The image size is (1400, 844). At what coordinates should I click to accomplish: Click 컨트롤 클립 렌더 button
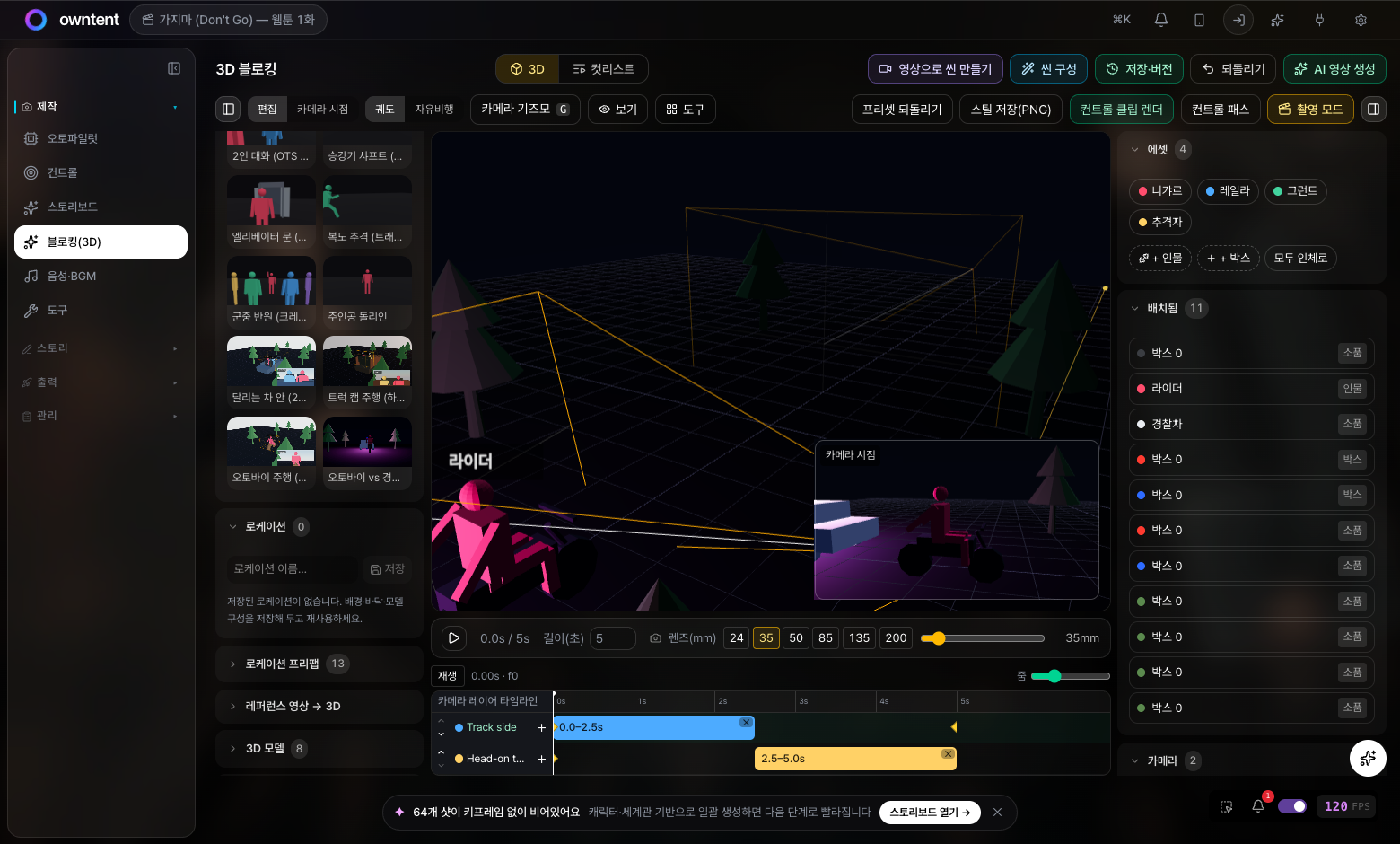[x=1122, y=109]
